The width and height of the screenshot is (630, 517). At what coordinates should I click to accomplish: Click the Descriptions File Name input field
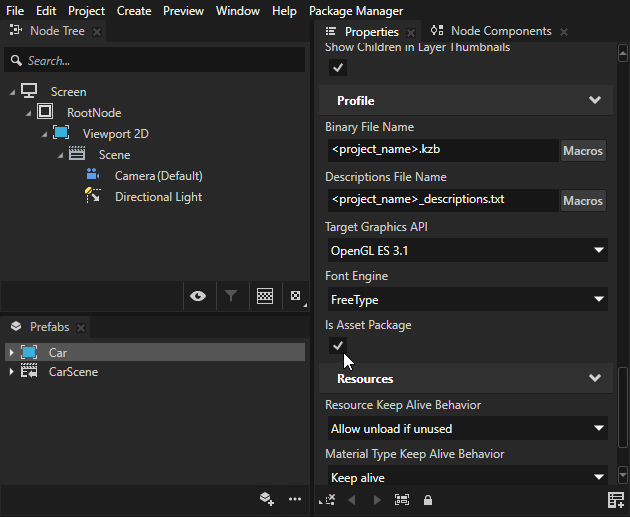click(x=443, y=200)
